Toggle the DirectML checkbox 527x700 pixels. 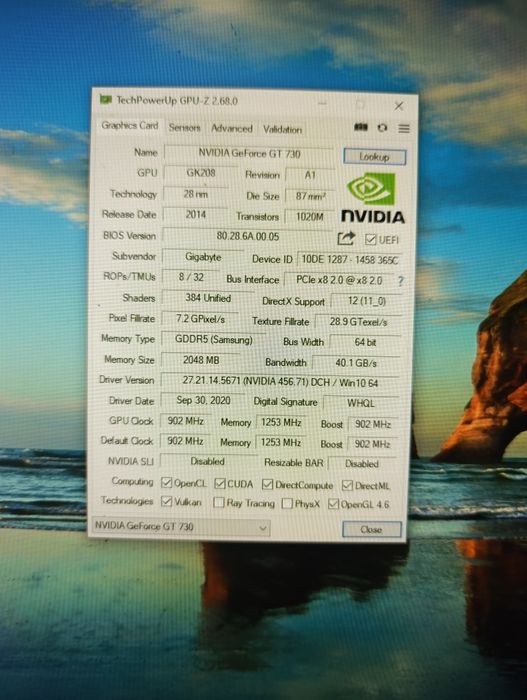tap(347, 485)
